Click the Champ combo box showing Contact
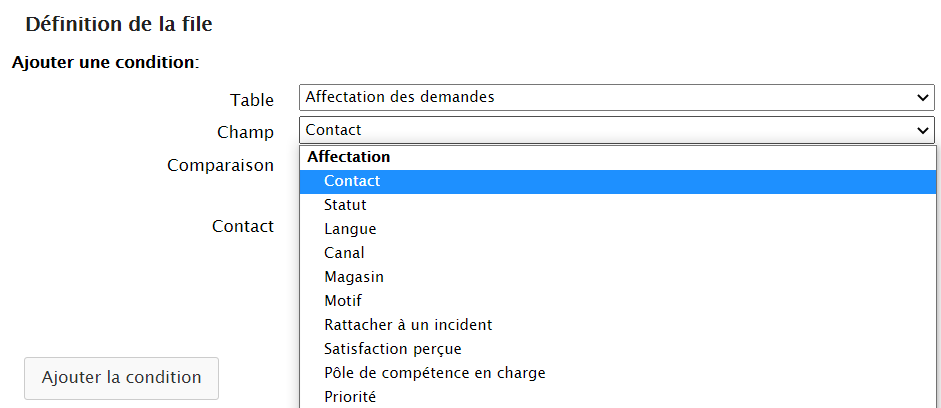 (x=610, y=130)
